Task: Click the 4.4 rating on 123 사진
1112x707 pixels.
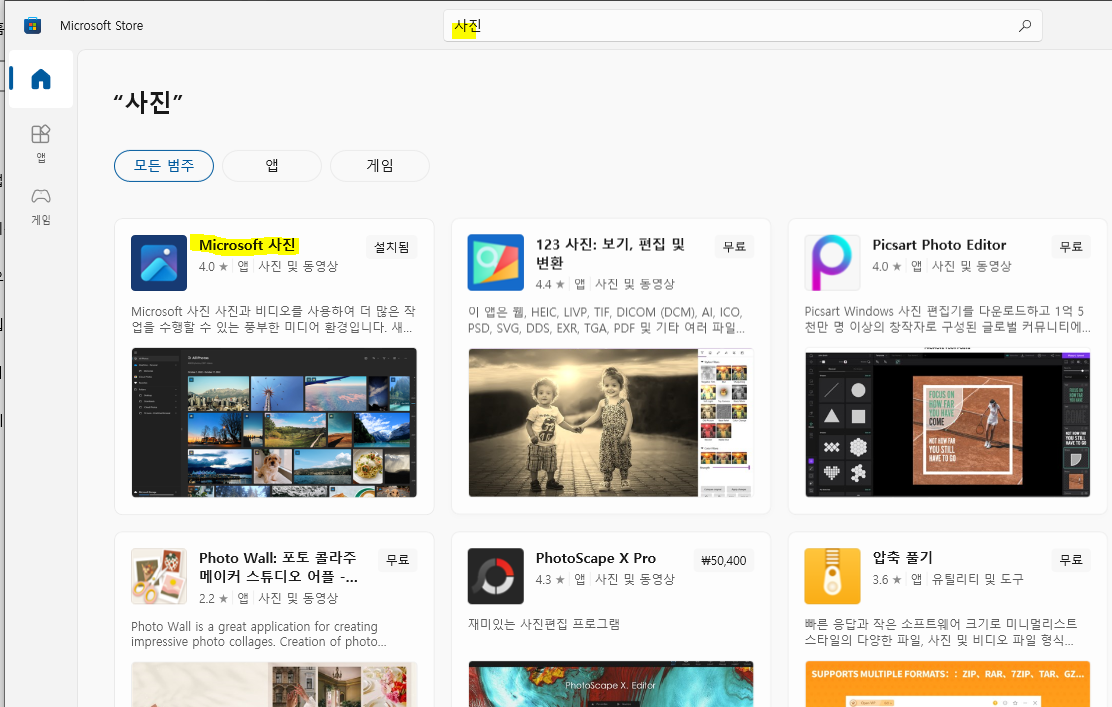Action: (550, 284)
